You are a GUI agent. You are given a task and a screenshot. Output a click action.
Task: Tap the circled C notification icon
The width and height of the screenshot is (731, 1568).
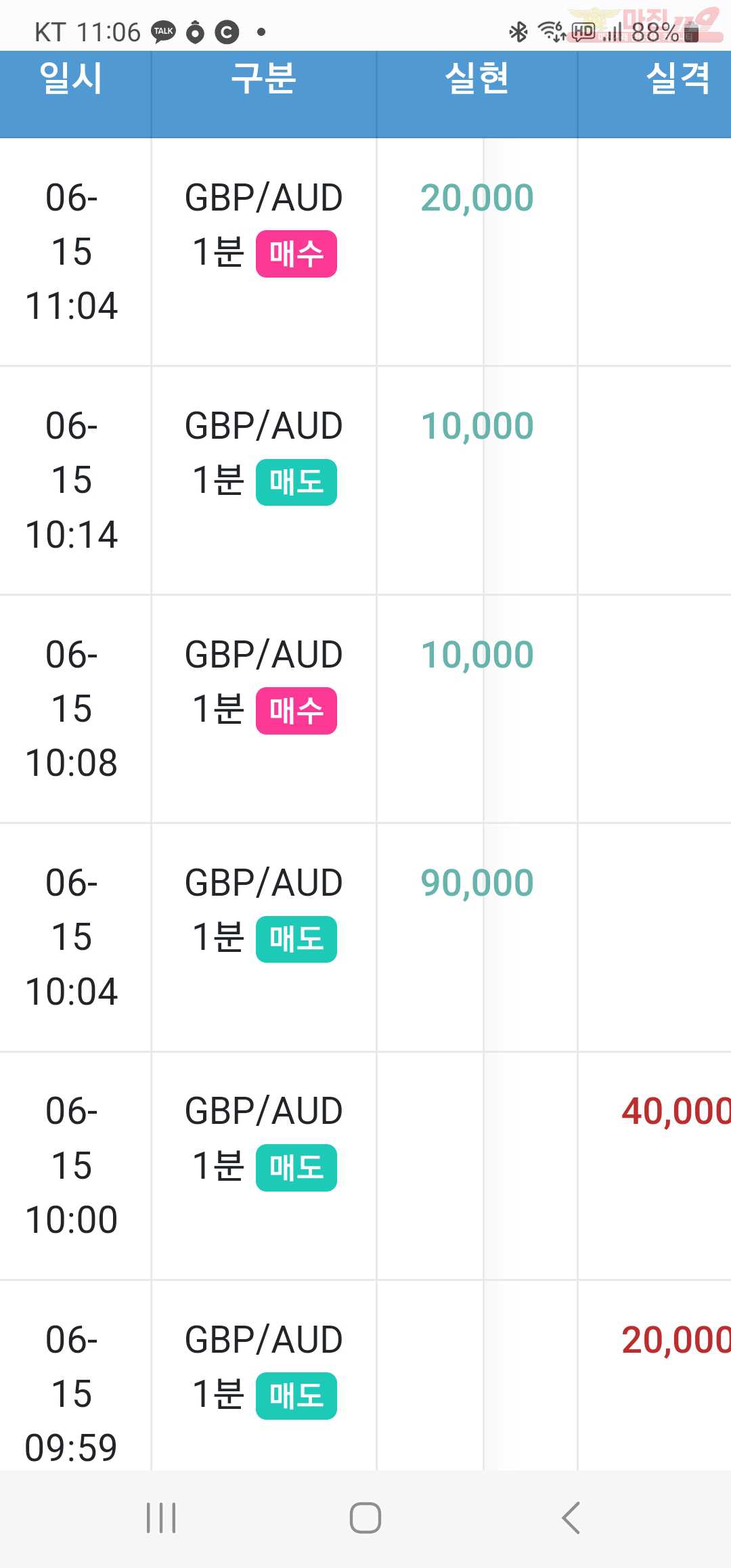coord(227,32)
